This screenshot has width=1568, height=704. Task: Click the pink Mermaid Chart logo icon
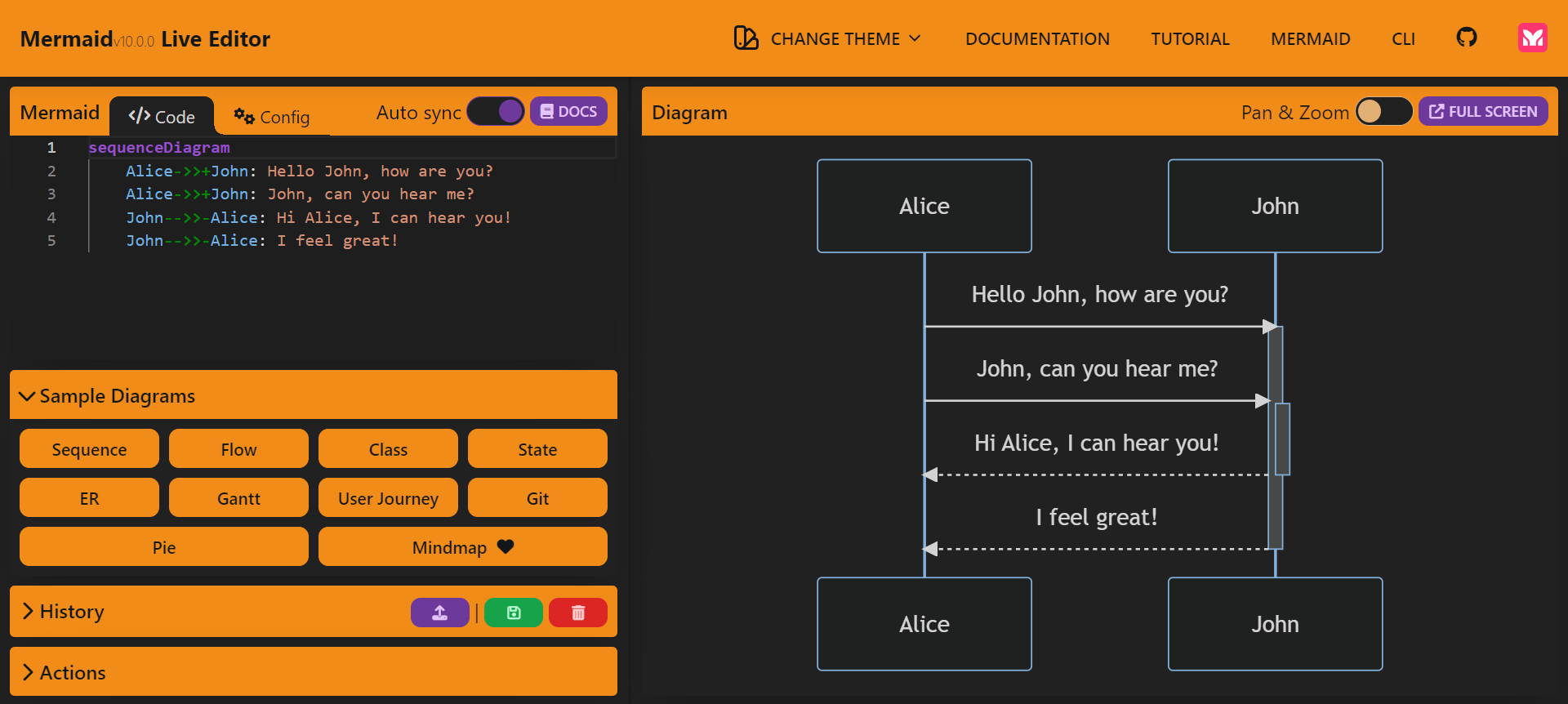point(1533,38)
